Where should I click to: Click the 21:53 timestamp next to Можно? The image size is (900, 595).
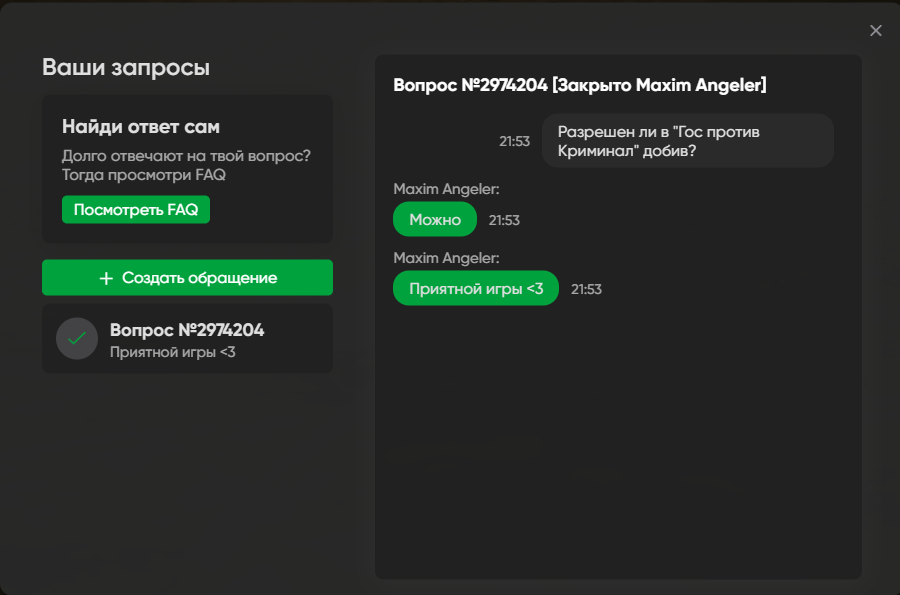[x=504, y=220]
